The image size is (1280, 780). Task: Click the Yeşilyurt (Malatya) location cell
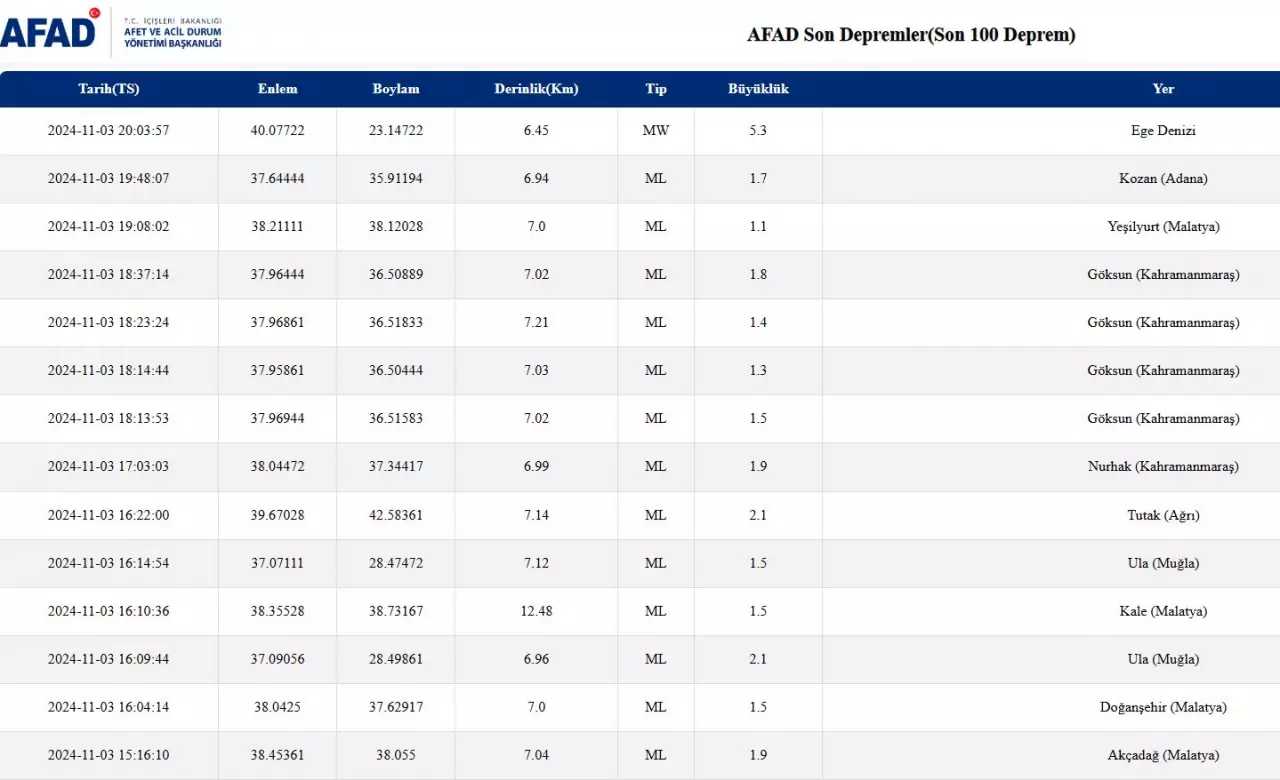tap(1163, 227)
